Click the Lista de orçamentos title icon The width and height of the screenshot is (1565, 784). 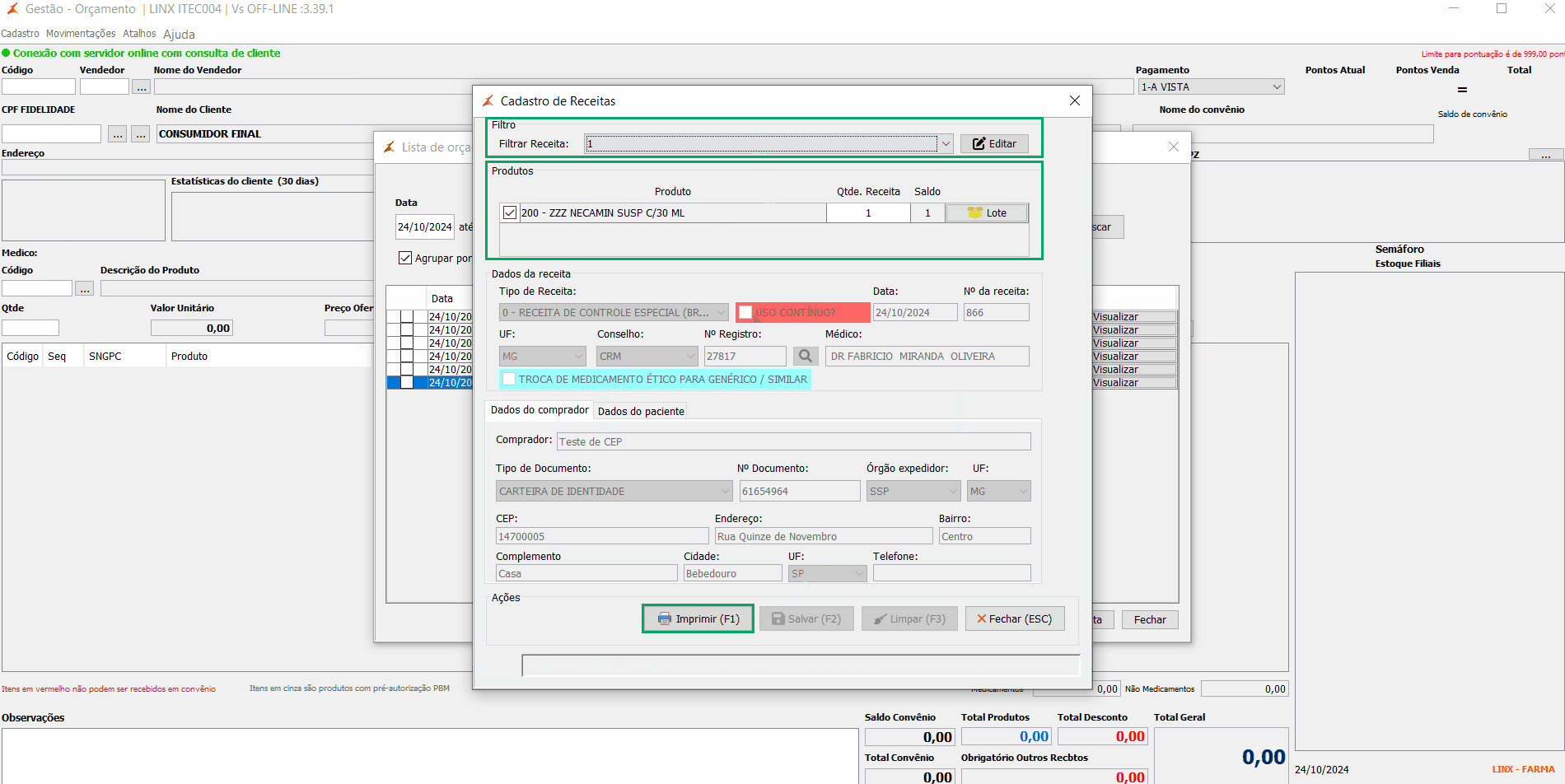click(x=389, y=147)
